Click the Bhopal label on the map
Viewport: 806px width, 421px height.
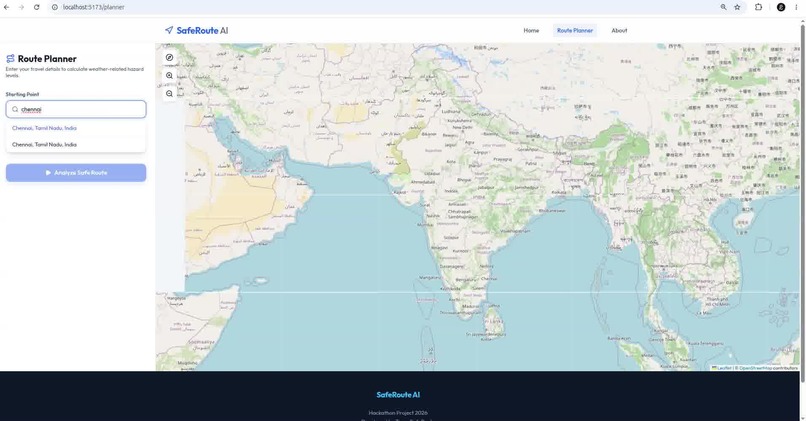pyautogui.click(x=464, y=180)
